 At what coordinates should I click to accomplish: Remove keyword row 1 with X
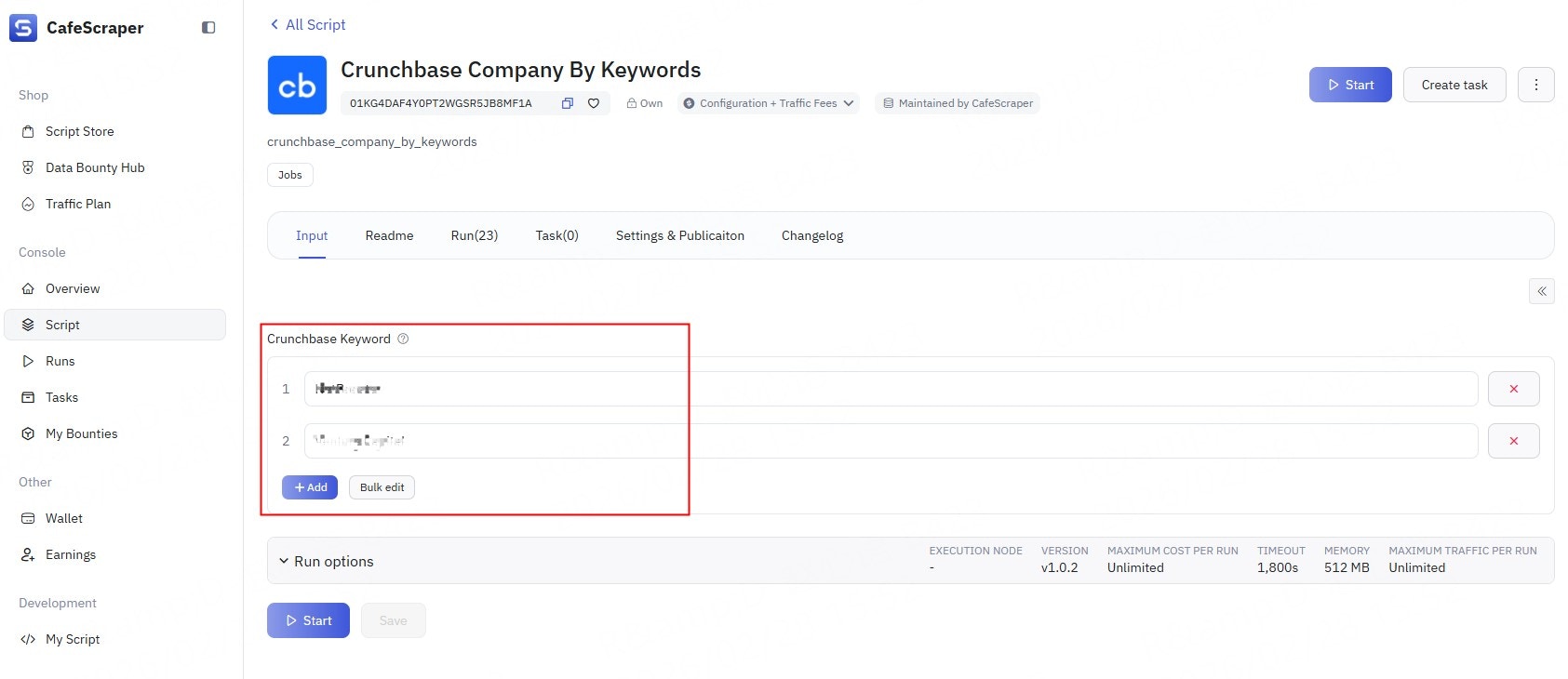pyautogui.click(x=1514, y=389)
